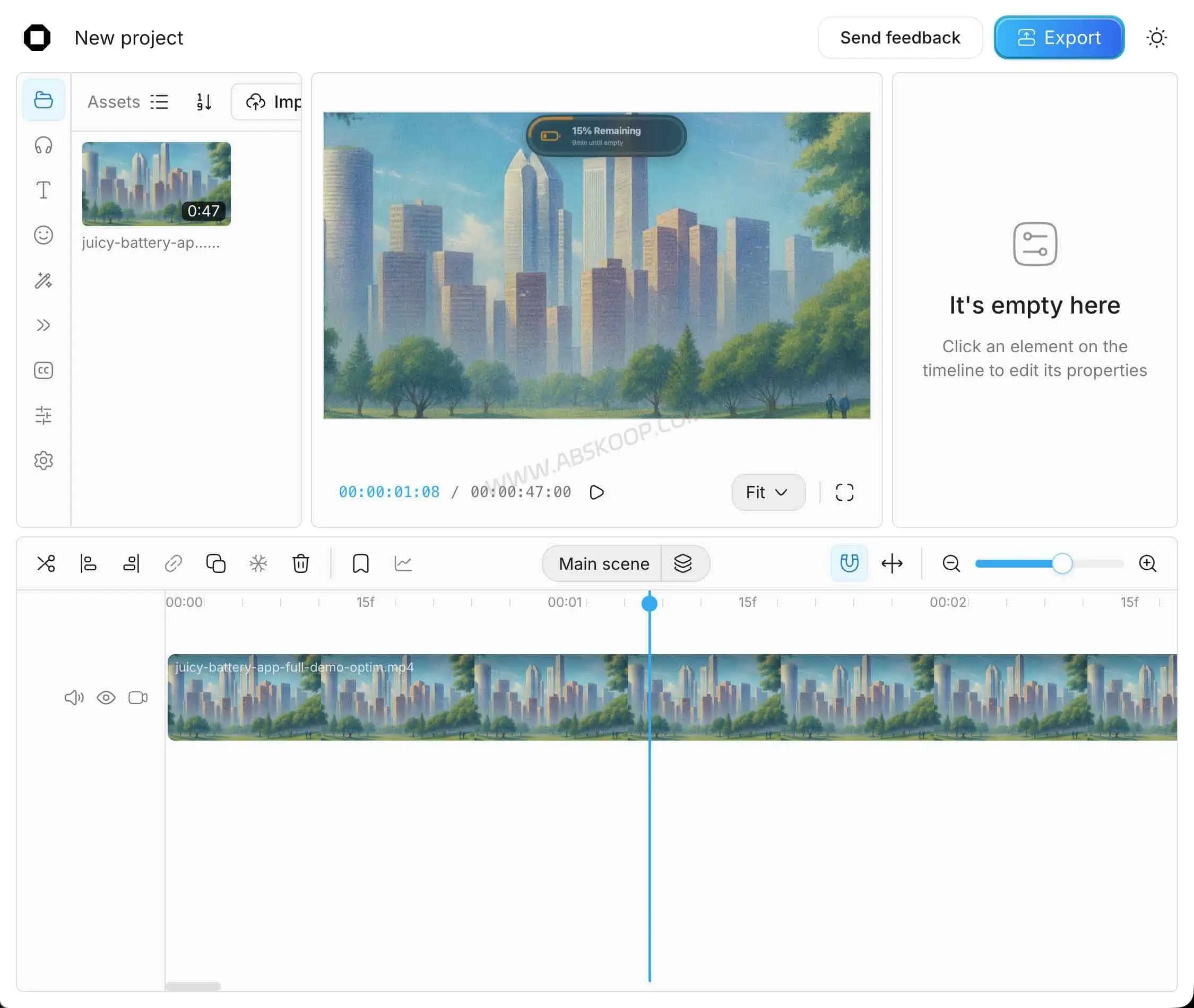1194x1008 pixels.
Task: Open the keyframe graph editor
Action: tap(403, 563)
